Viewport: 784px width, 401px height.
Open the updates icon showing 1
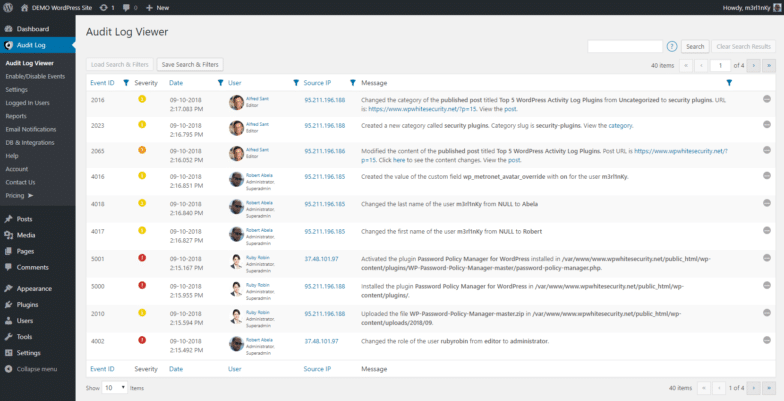[x=107, y=8]
